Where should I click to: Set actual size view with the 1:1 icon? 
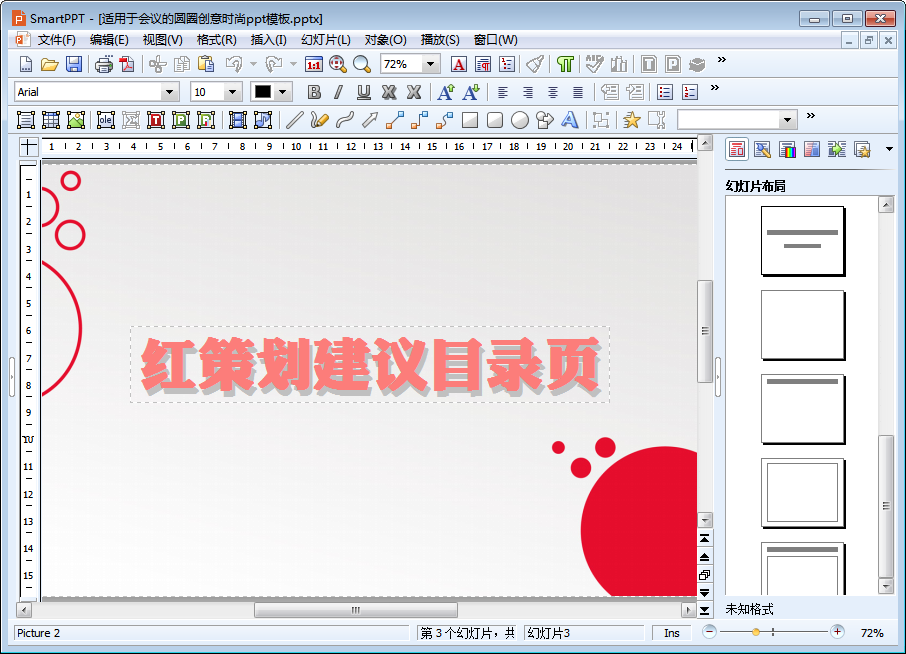314,64
